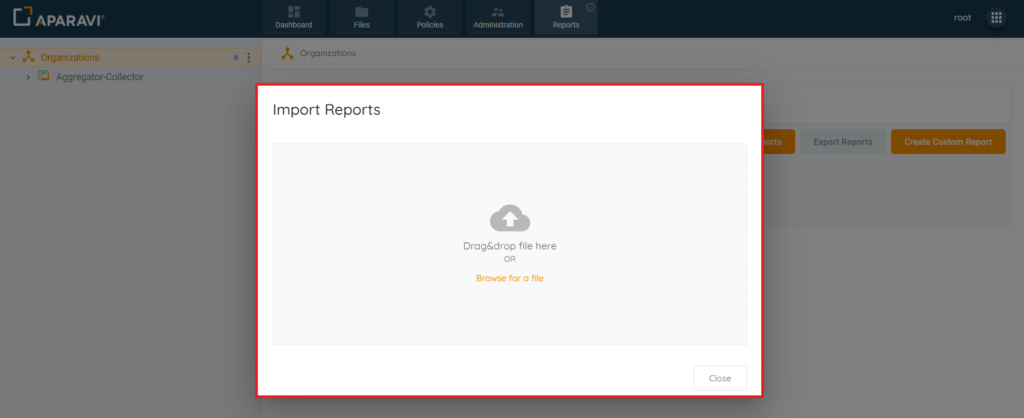Close the Import Reports dialog
Image resolution: width=1024 pixels, height=418 pixels.
[x=720, y=378]
